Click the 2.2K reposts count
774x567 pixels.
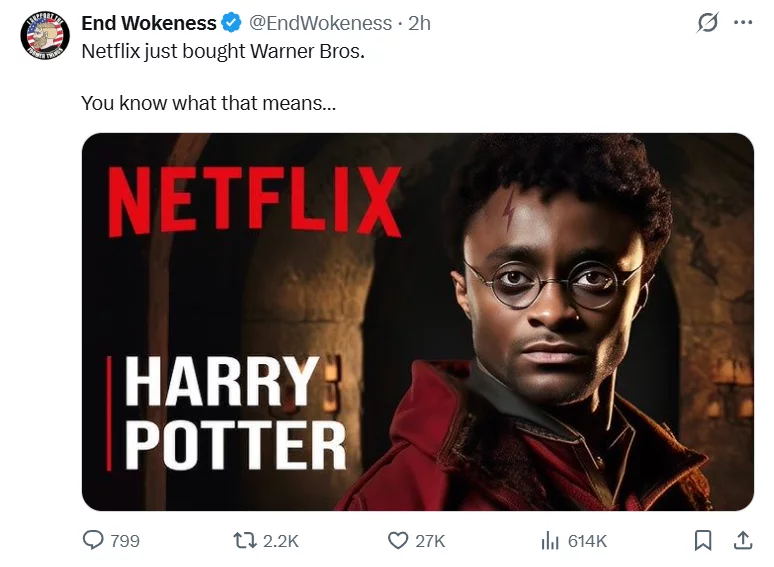[280, 541]
